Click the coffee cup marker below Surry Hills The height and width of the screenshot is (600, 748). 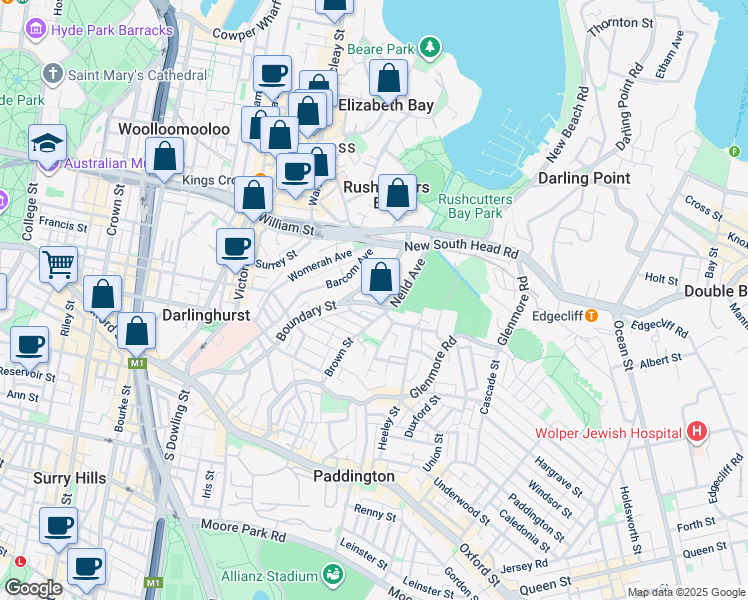(x=58, y=527)
